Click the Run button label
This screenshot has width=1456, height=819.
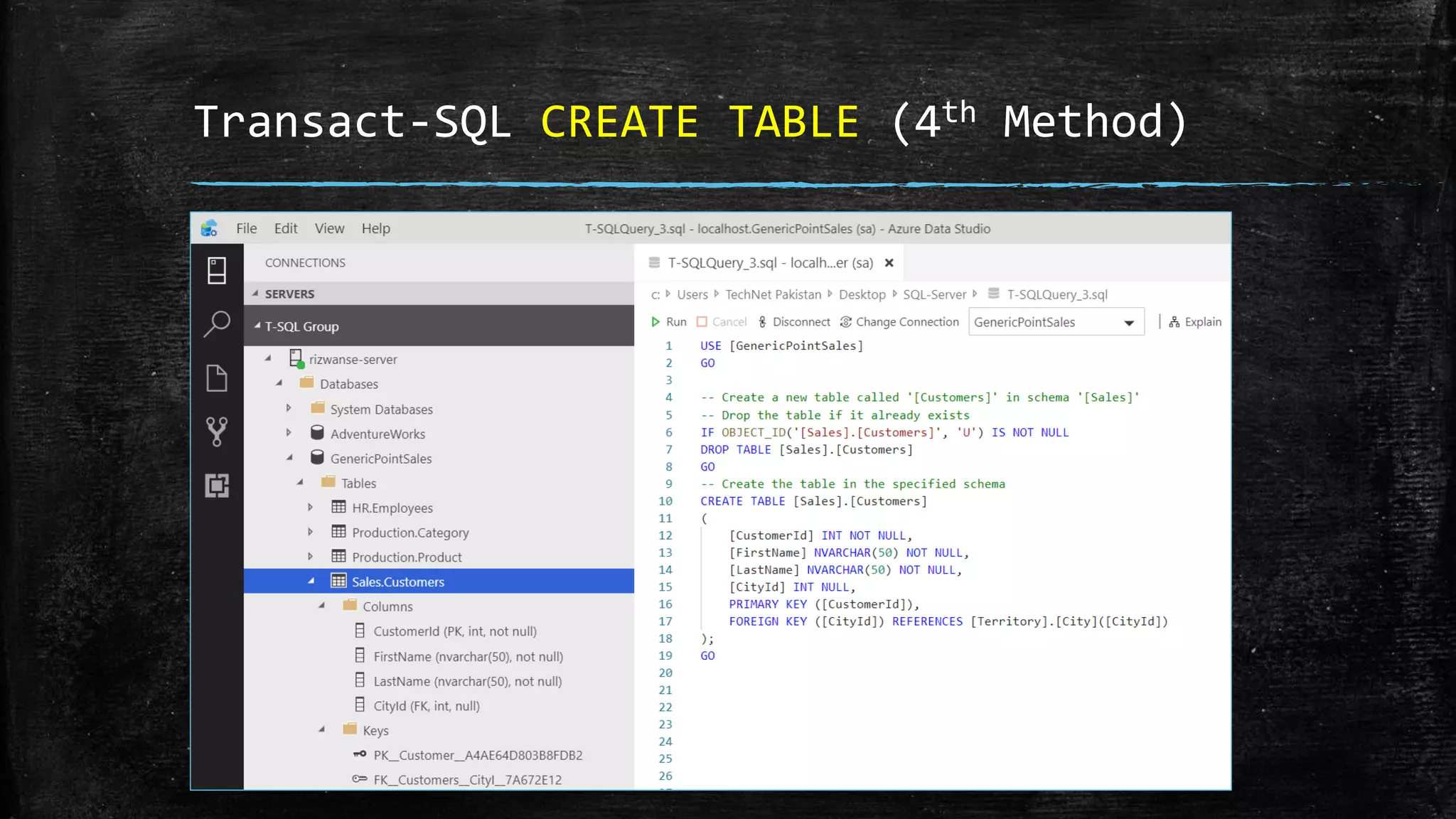[676, 322]
